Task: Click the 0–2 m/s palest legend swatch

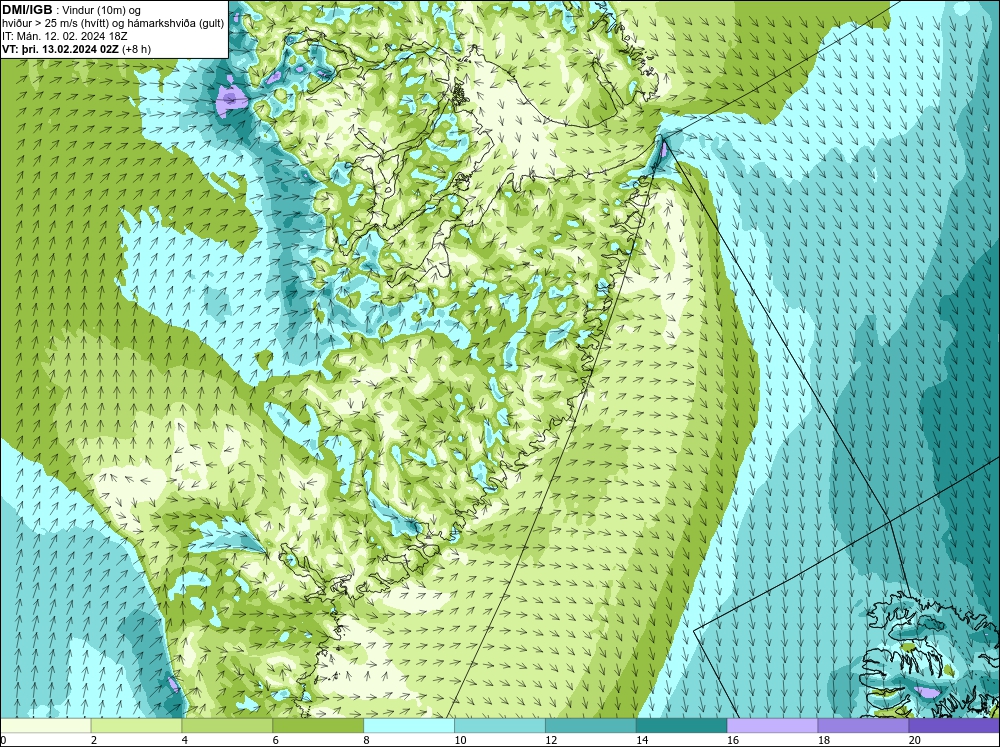Action: (46, 725)
